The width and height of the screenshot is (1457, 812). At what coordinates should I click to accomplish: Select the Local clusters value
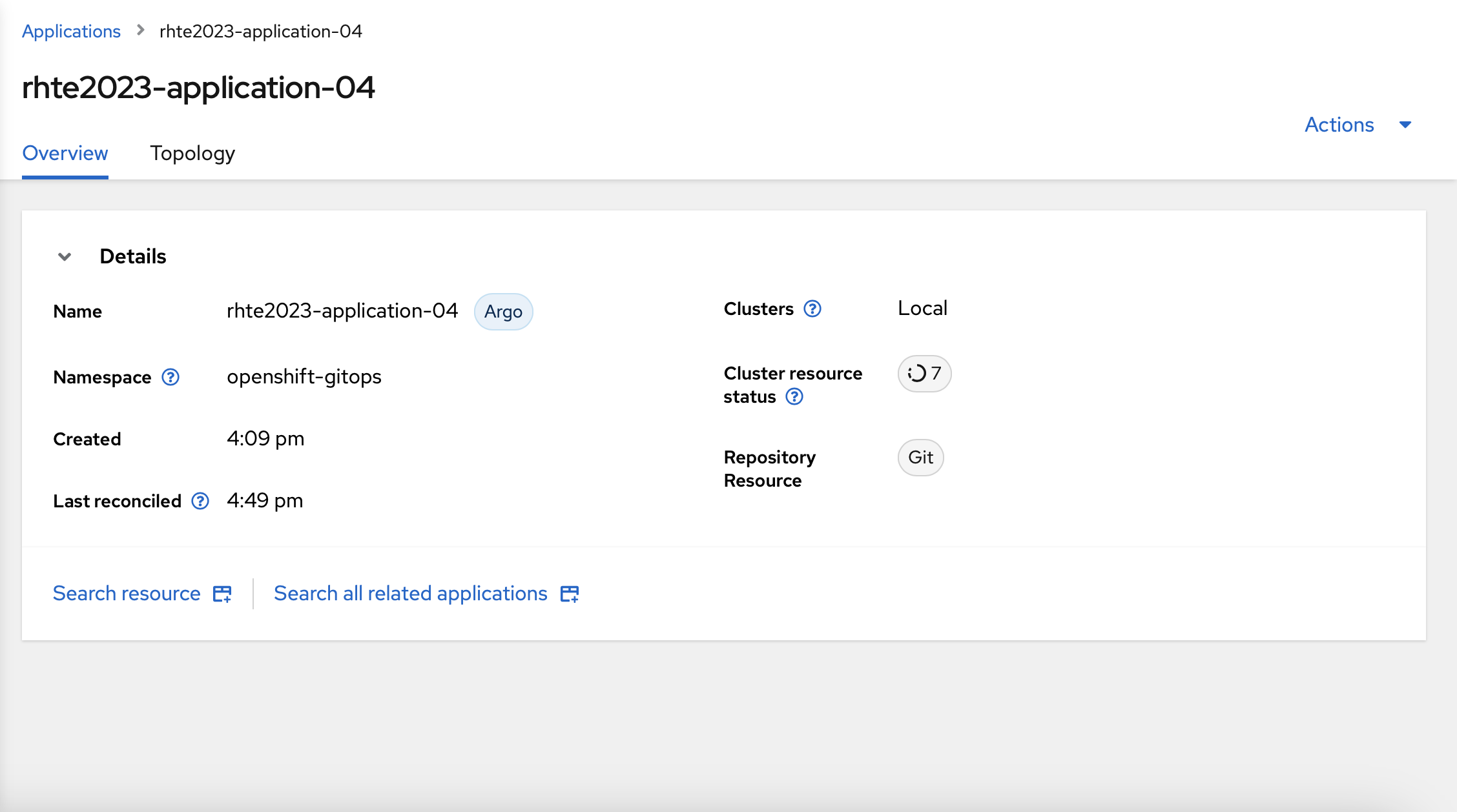coord(922,309)
